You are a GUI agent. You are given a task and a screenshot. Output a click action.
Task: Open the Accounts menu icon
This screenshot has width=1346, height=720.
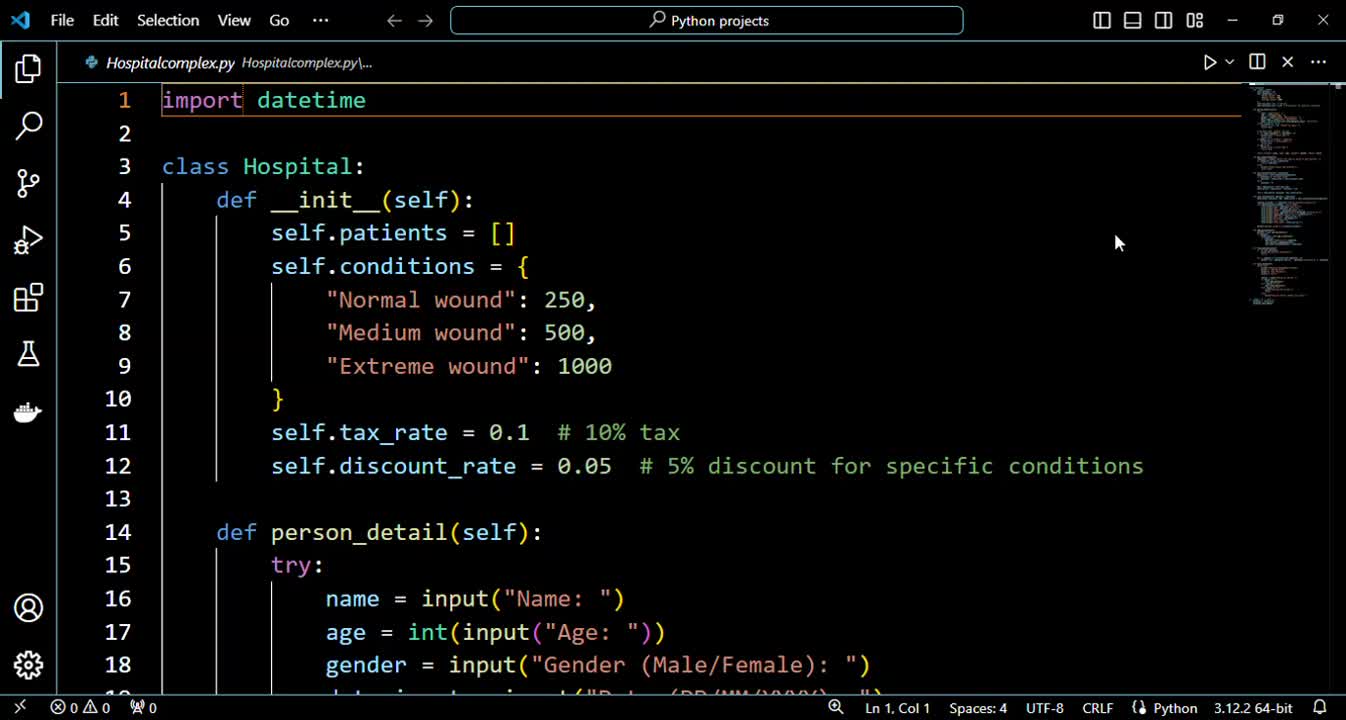click(29, 608)
